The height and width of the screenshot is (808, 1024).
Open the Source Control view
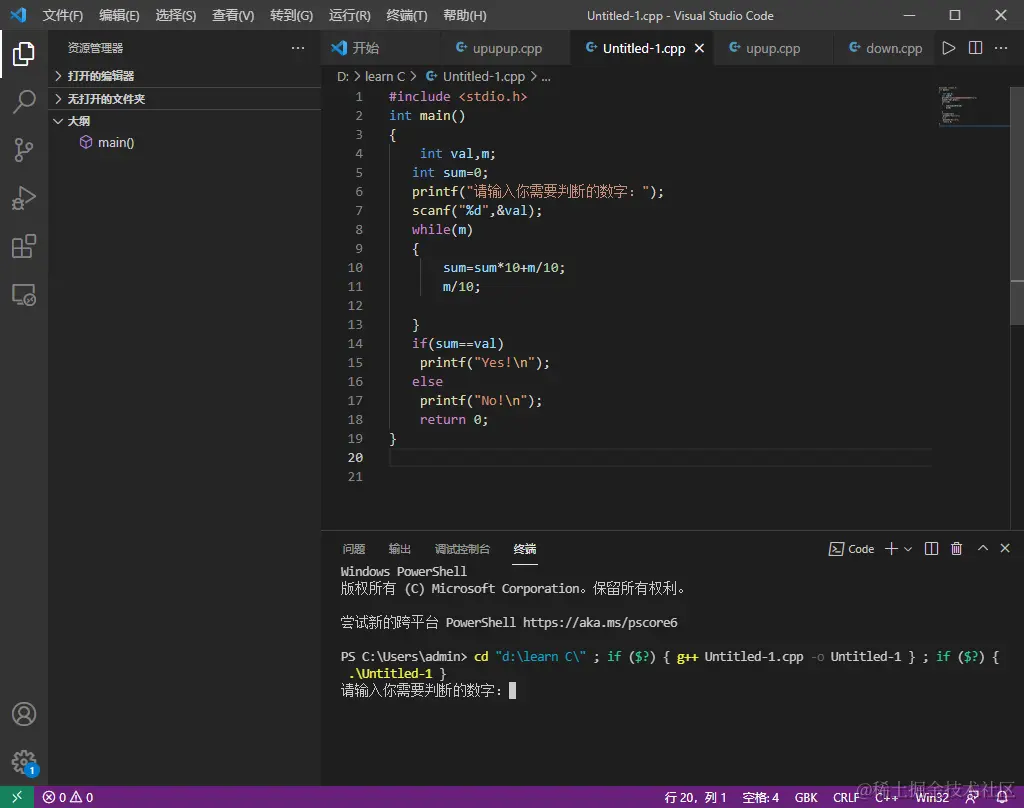(x=24, y=150)
